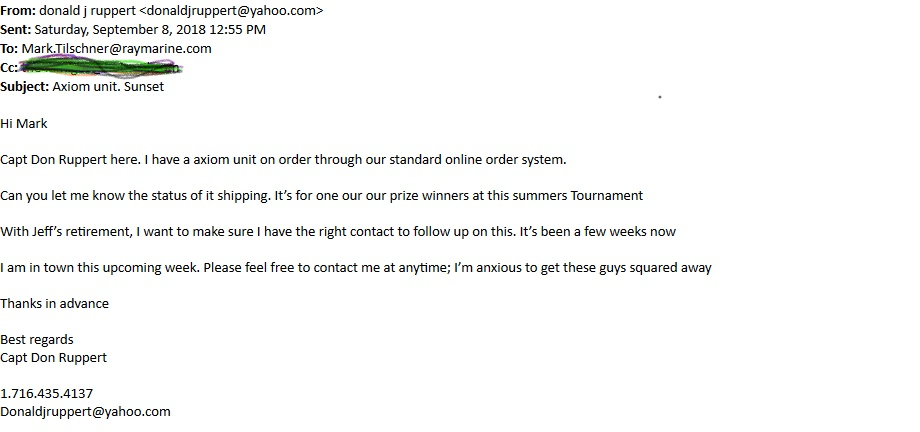Click the Cc label

(8, 68)
